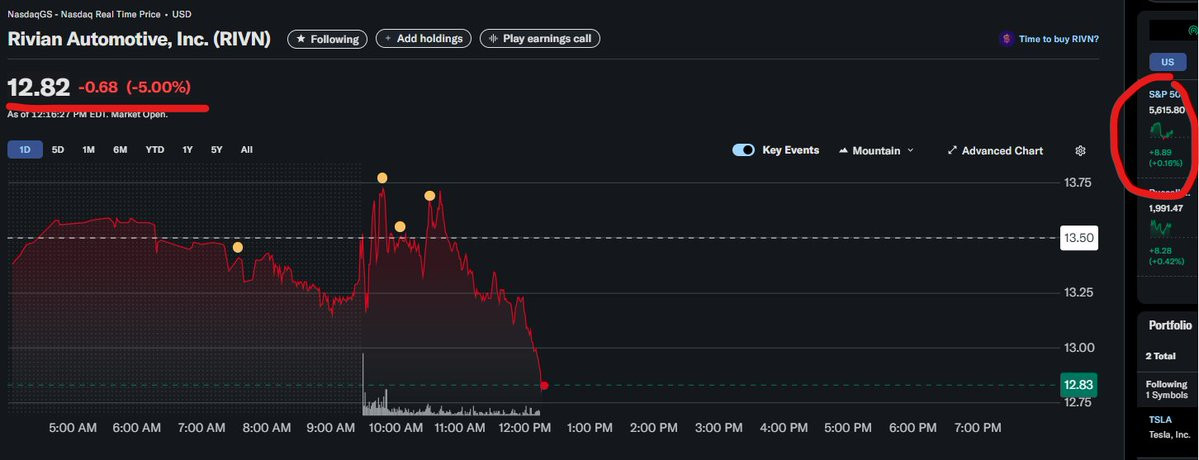Image resolution: width=1199 pixels, height=460 pixels.
Task: Select the US market tab in sidebar
Action: pos(1168,62)
